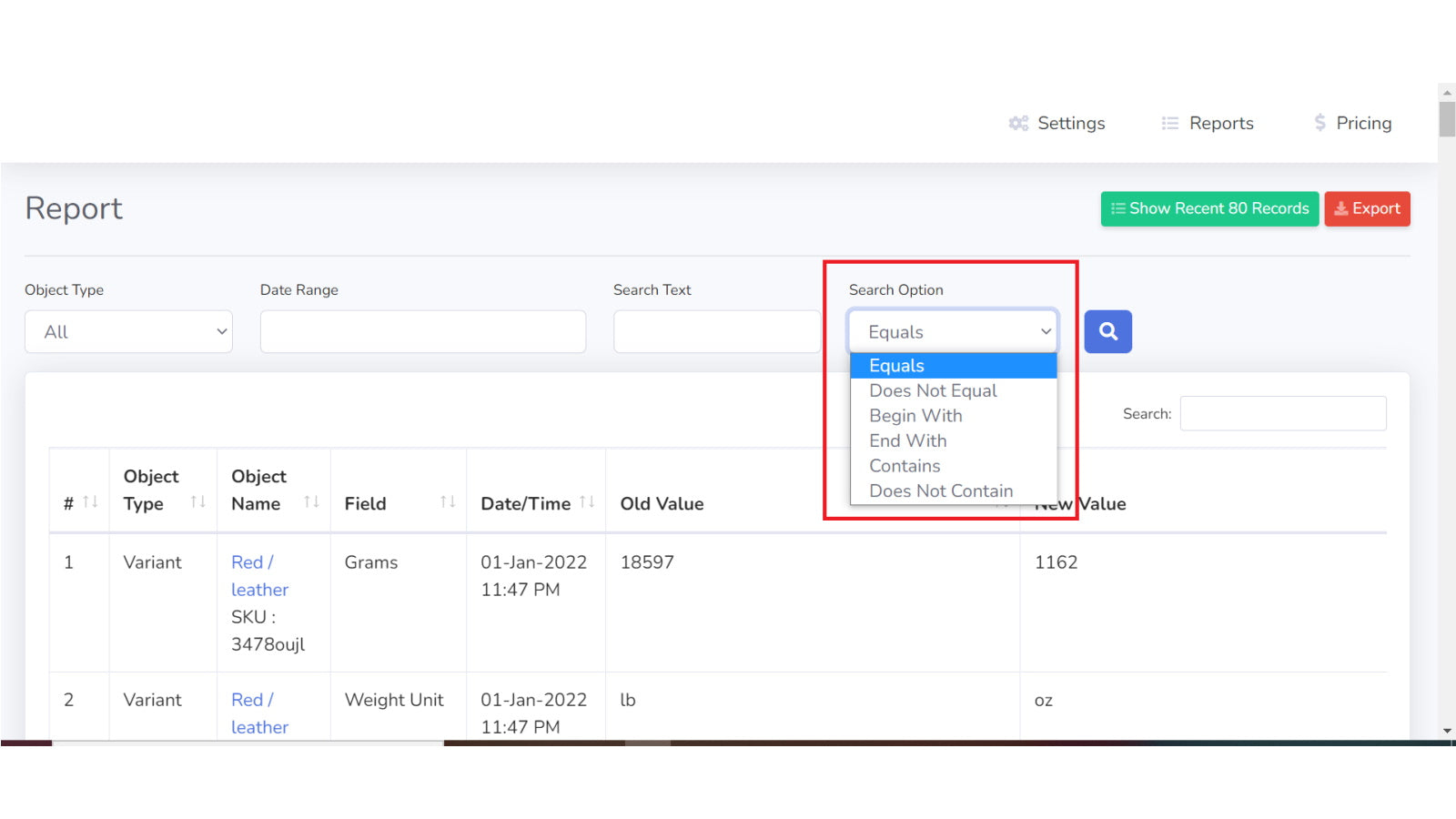Go to Pricing in the navigation bar

pyautogui.click(x=1363, y=122)
